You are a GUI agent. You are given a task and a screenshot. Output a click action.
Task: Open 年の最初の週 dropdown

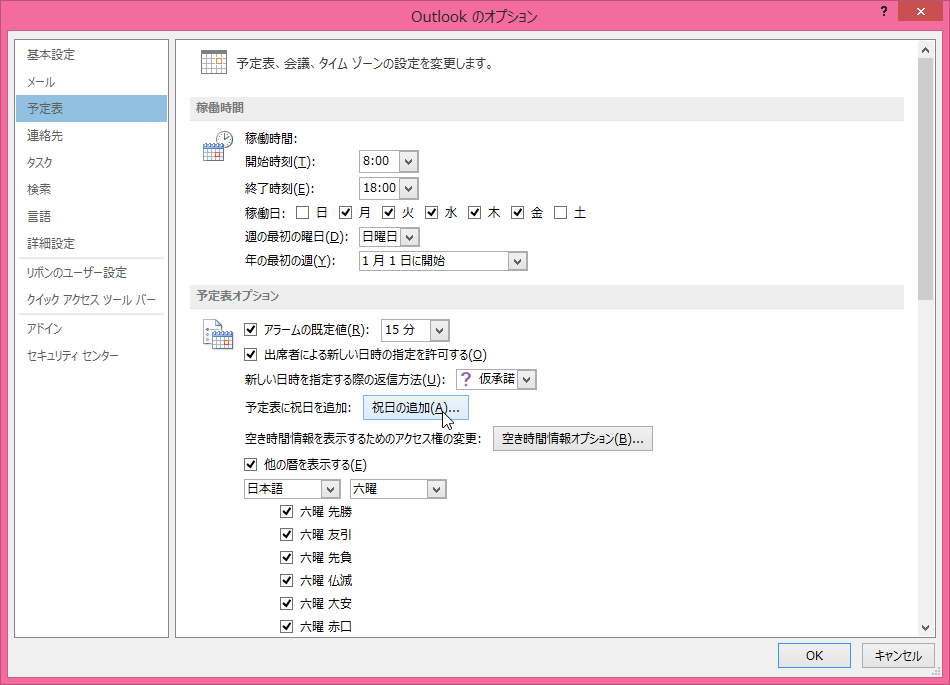point(517,262)
